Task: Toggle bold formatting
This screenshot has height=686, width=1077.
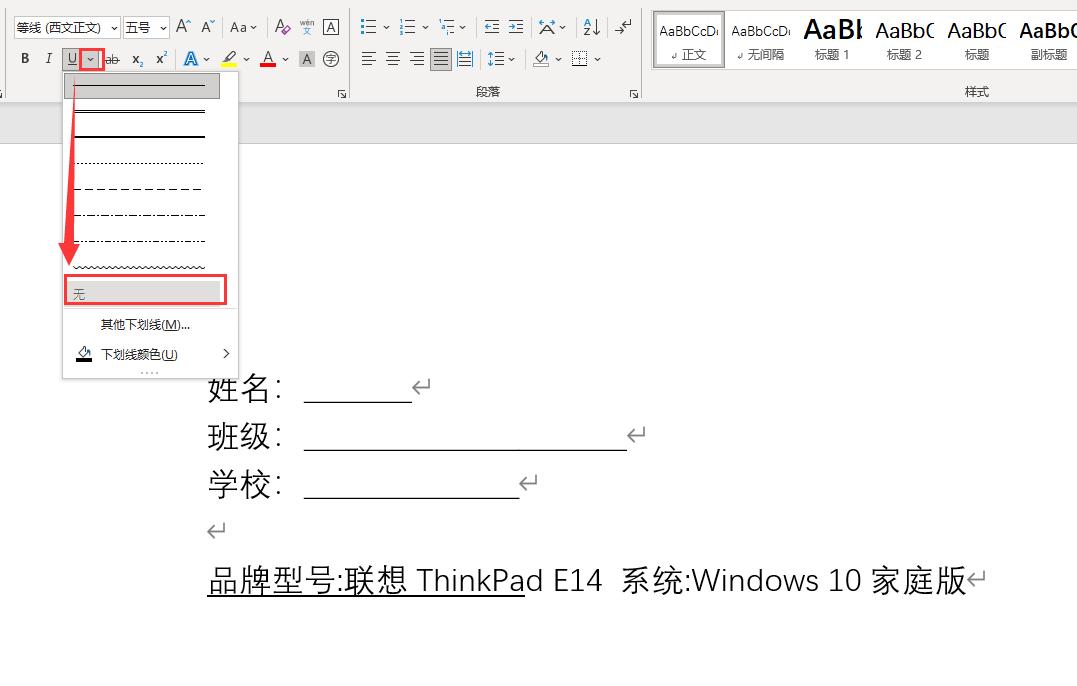Action: point(24,58)
